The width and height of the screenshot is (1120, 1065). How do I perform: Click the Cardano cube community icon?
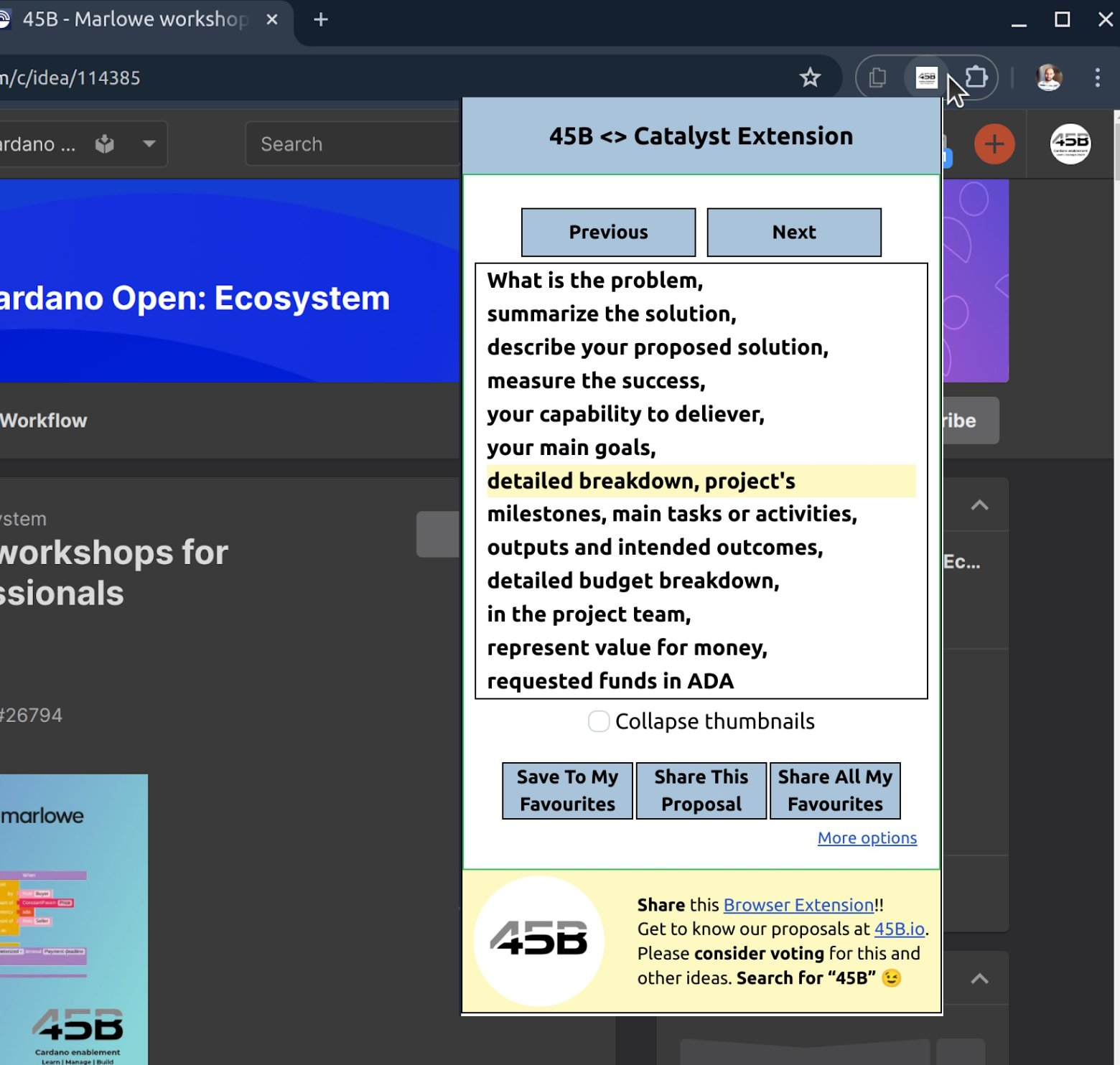click(105, 144)
